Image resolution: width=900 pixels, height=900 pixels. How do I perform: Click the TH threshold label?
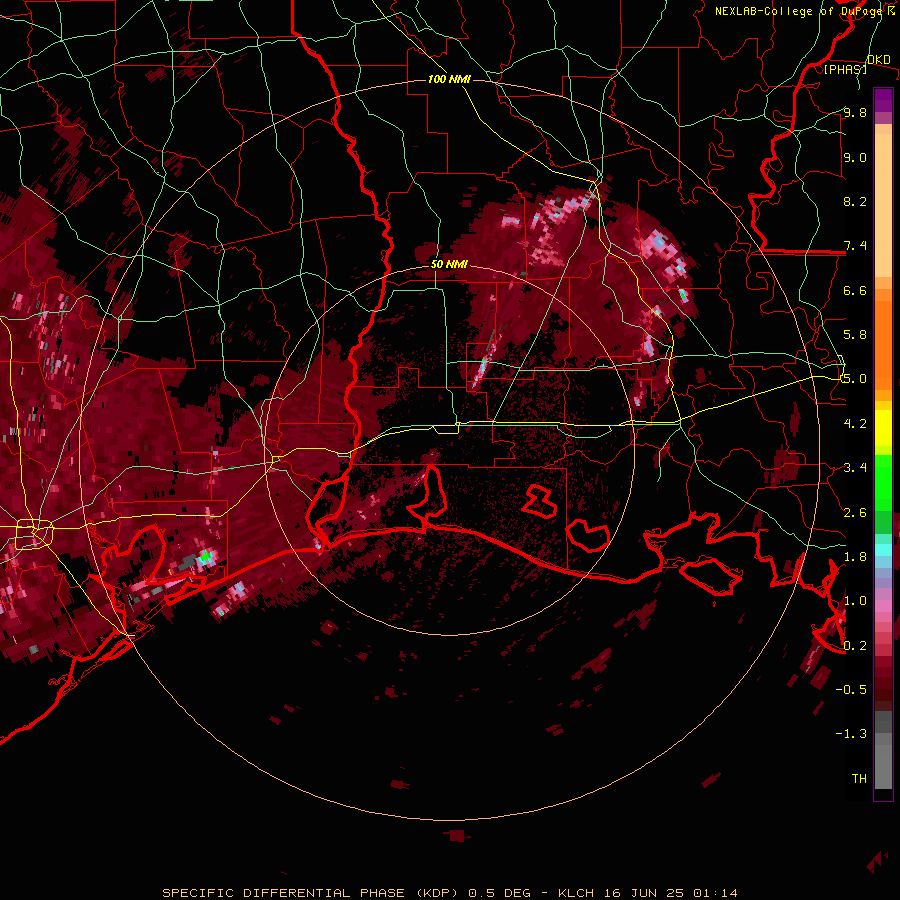coord(859,779)
